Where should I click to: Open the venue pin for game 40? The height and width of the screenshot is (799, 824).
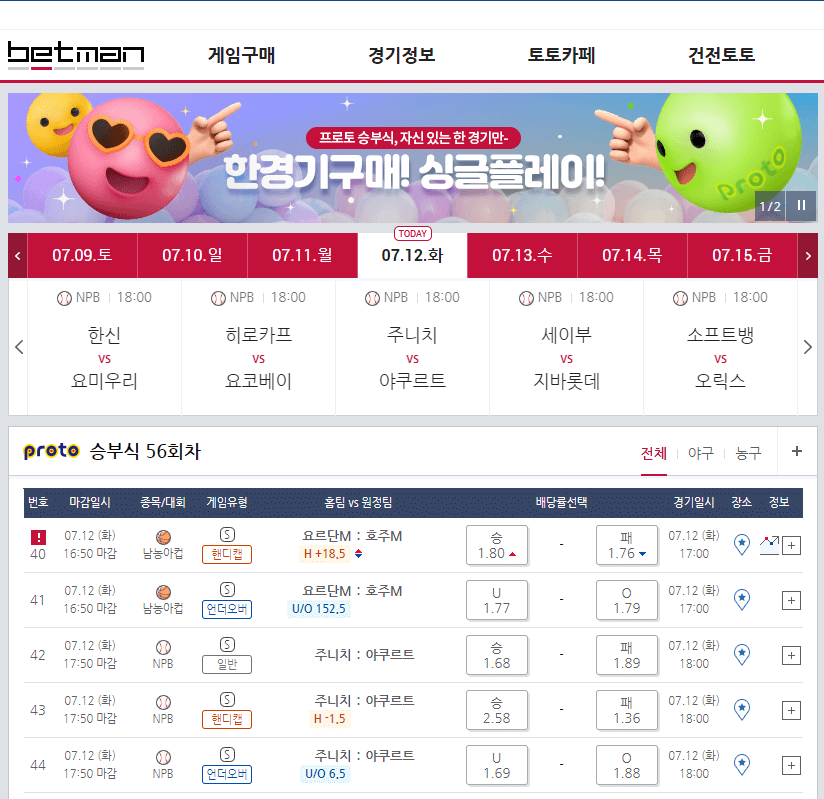point(741,544)
